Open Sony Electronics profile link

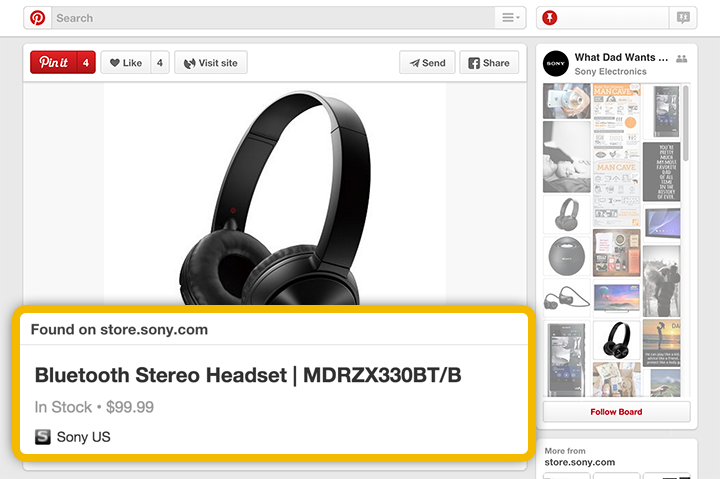coord(611,72)
